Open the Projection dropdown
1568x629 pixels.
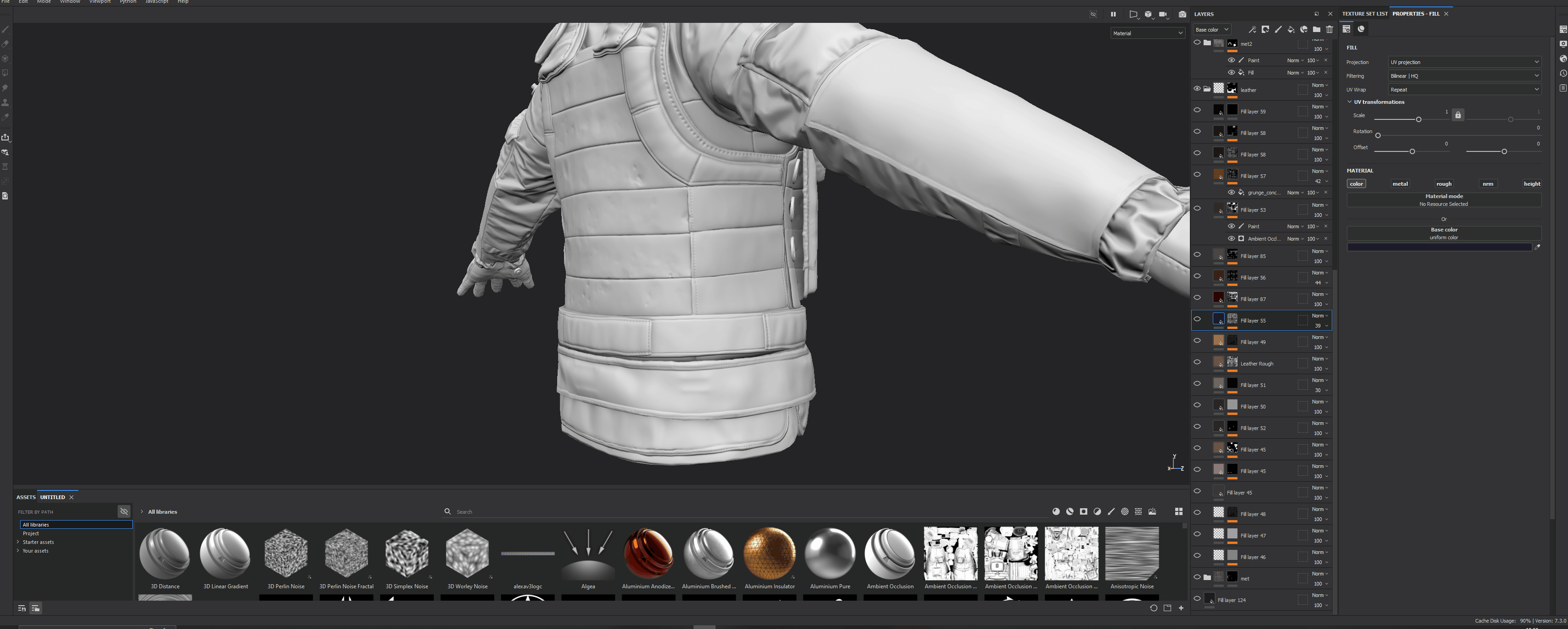1463,62
